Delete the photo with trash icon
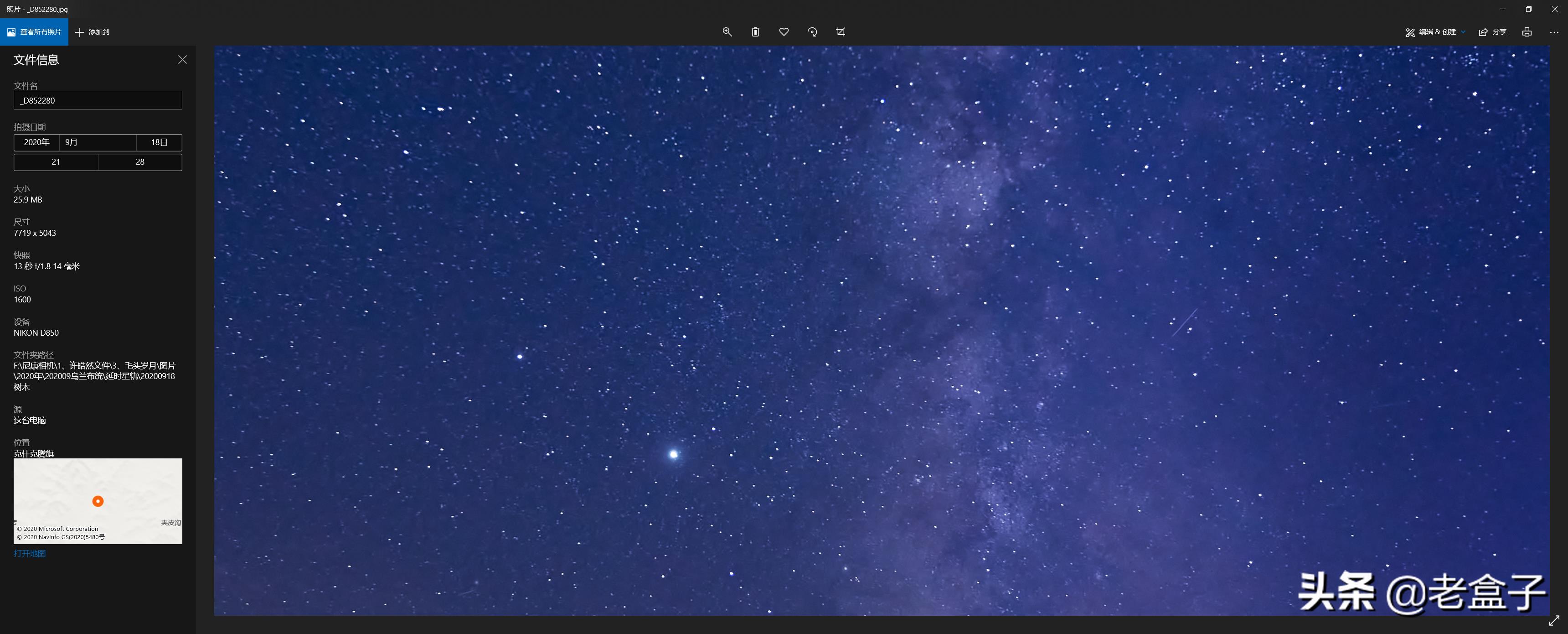1568x634 pixels. coord(755,31)
